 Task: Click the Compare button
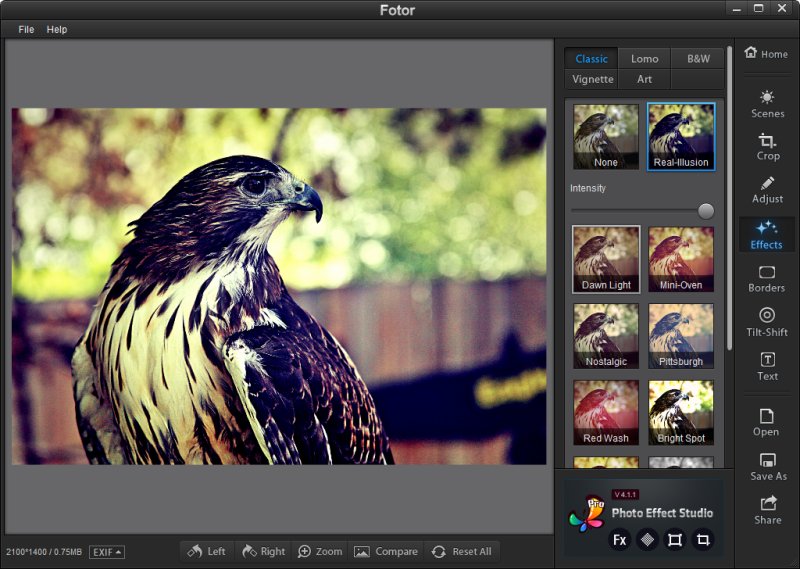tap(386, 552)
